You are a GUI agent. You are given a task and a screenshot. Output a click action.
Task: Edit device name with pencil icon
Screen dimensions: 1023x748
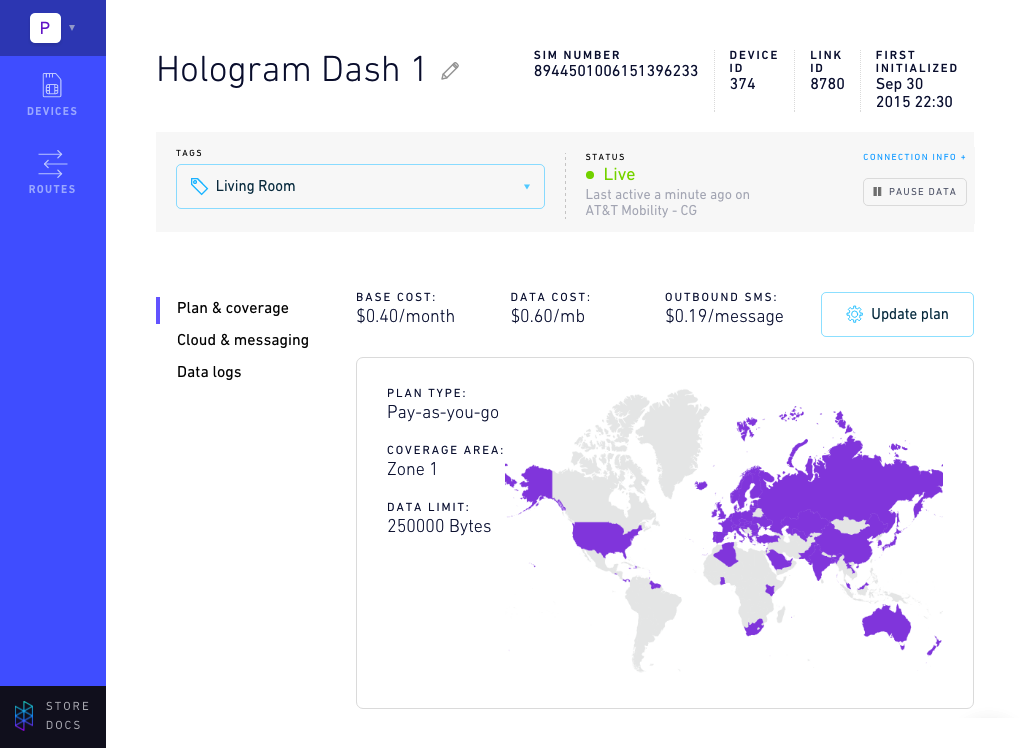450,70
